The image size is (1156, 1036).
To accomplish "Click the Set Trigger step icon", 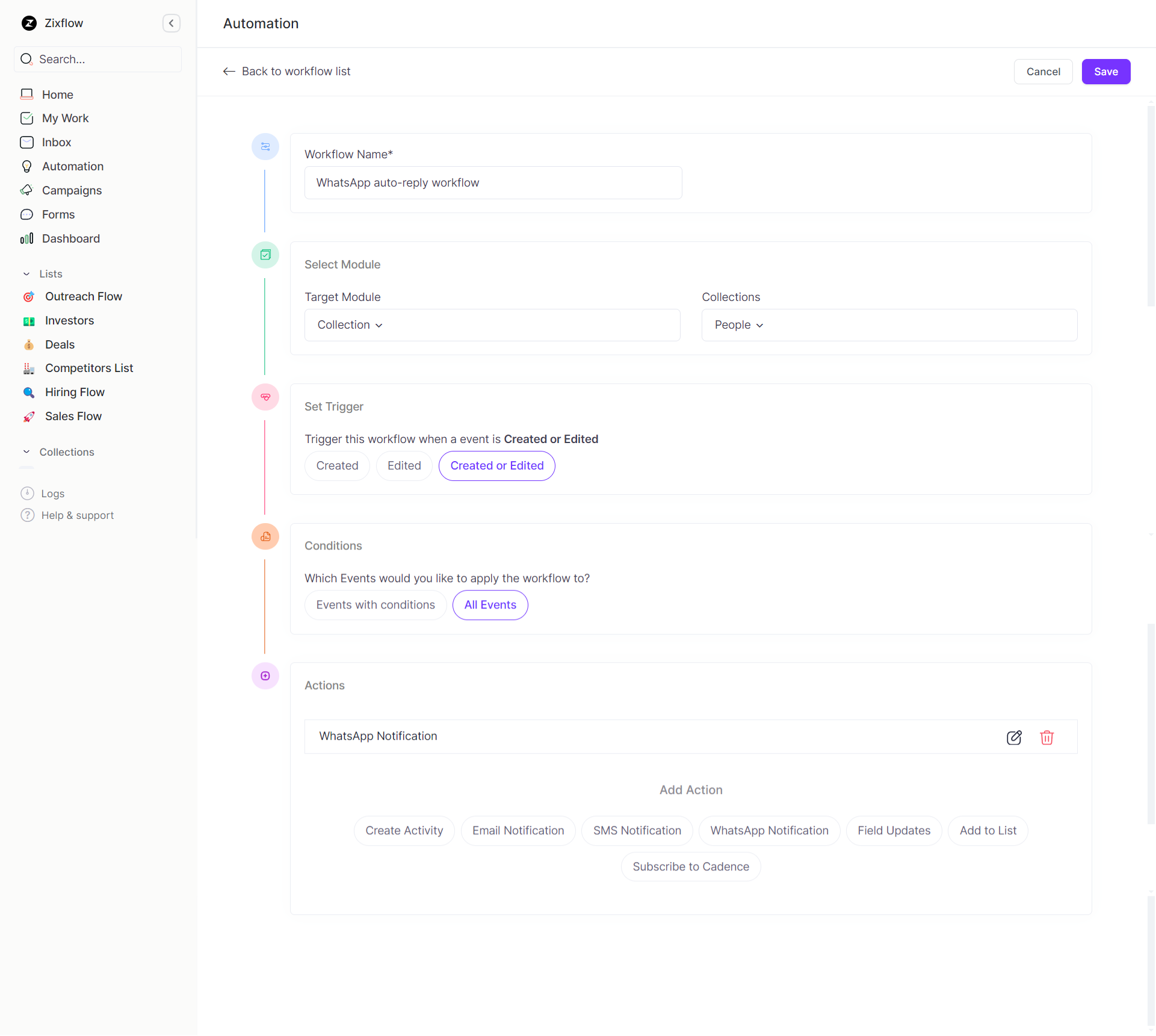I will (265, 397).
